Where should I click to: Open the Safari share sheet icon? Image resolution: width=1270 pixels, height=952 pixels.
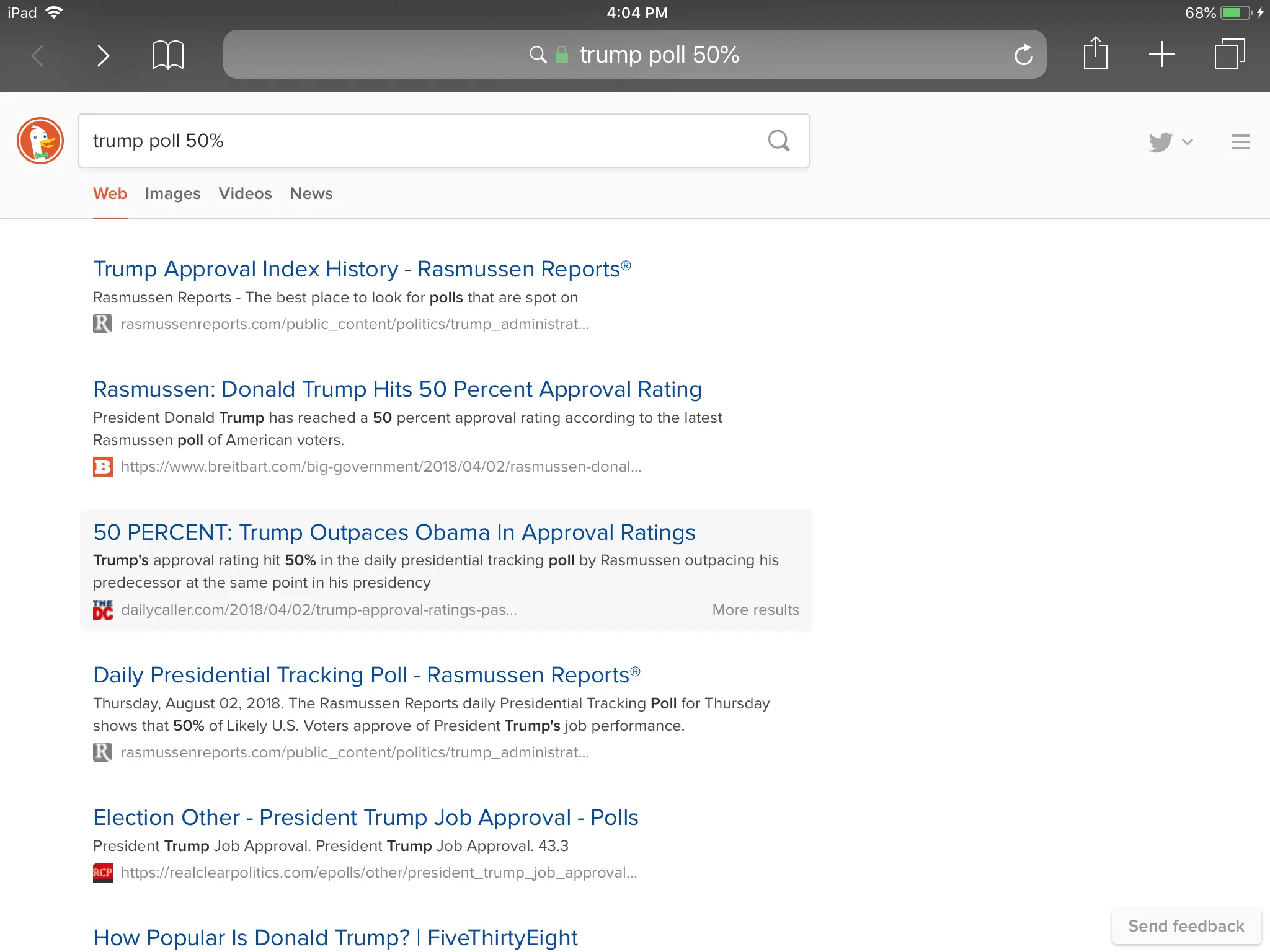(1095, 54)
